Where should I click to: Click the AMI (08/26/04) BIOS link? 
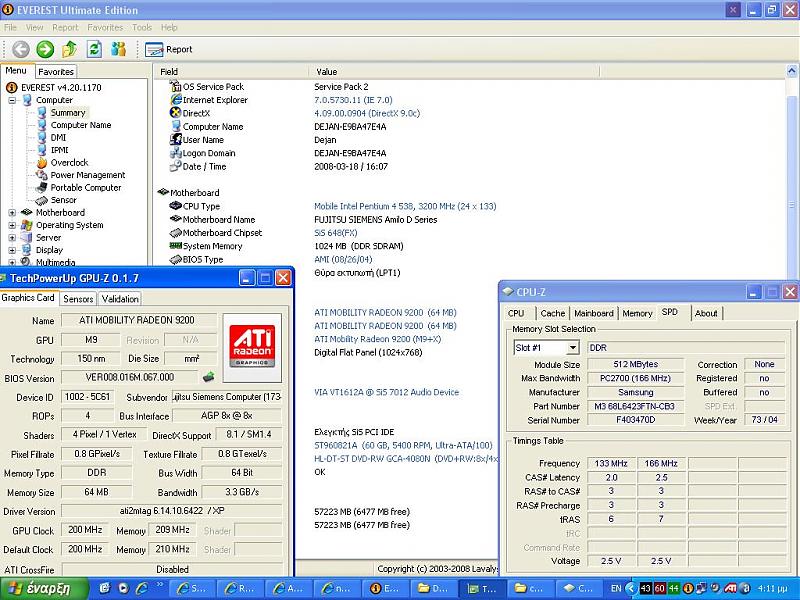(343, 259)
